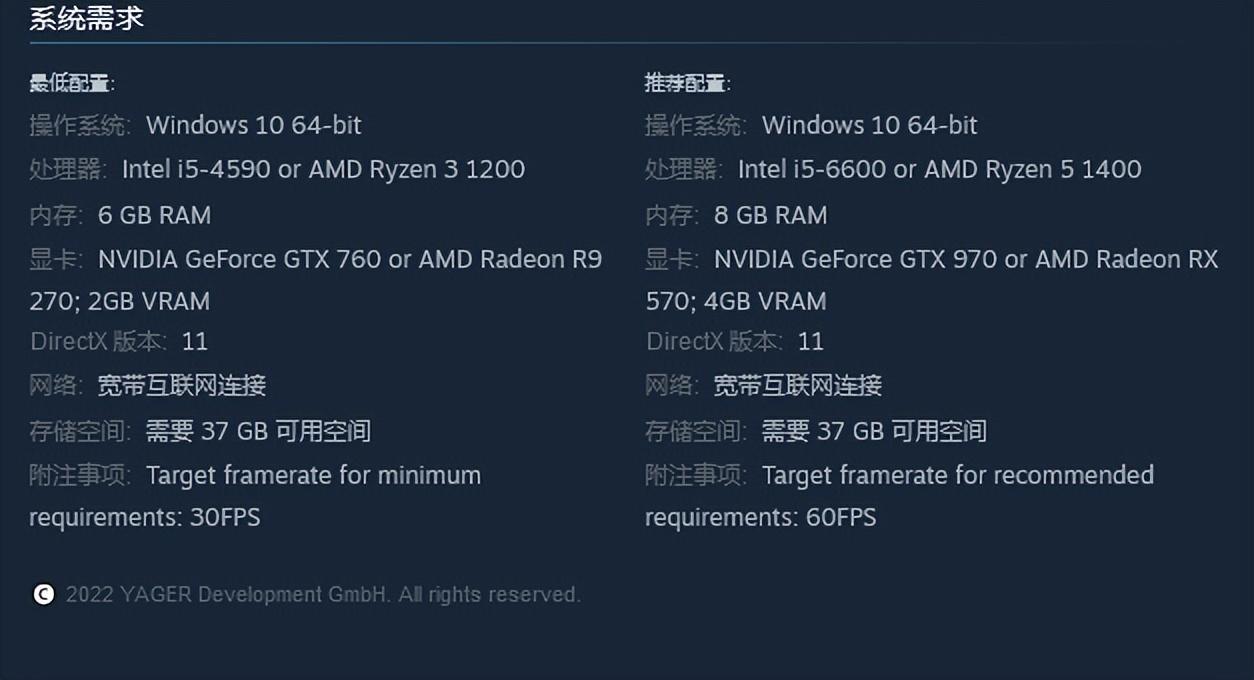Click the minimum 宽带互联网连接 network text
This screenshot has height=680, width=1254.
coord(182,385)
